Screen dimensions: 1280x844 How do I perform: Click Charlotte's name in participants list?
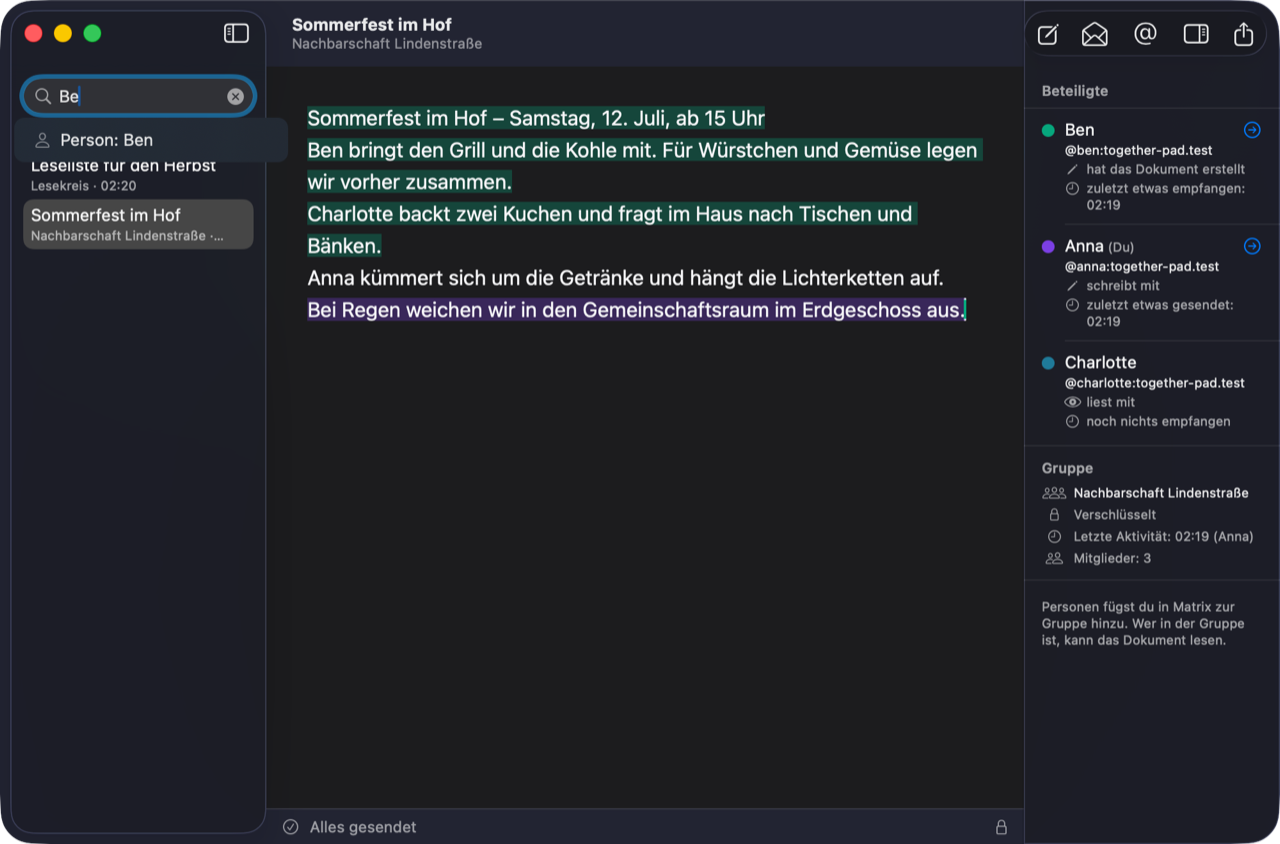[1100, 362]
